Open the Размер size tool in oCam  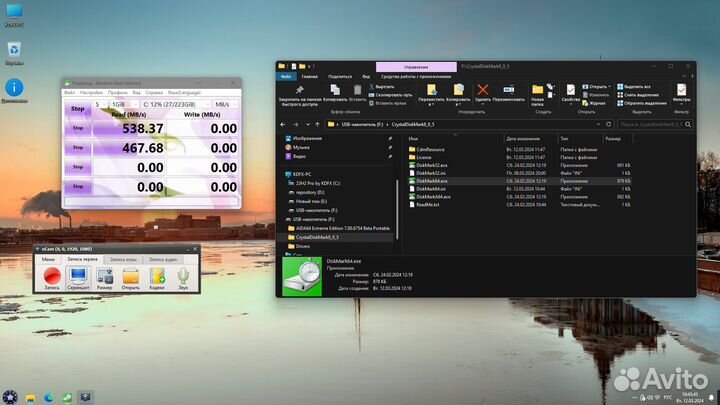click(104, 278)
